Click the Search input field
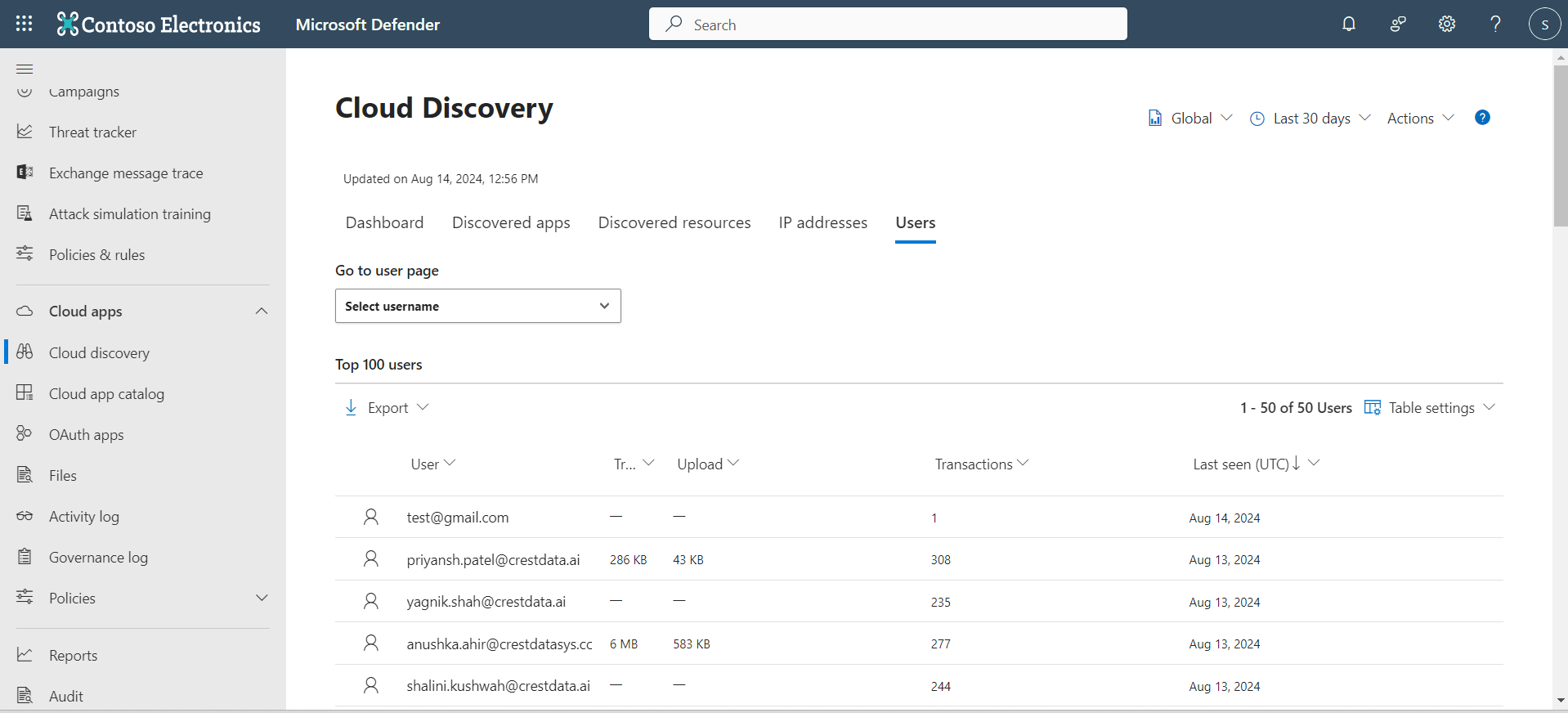This screenshot has height=713, width=1568. point(888,24)
